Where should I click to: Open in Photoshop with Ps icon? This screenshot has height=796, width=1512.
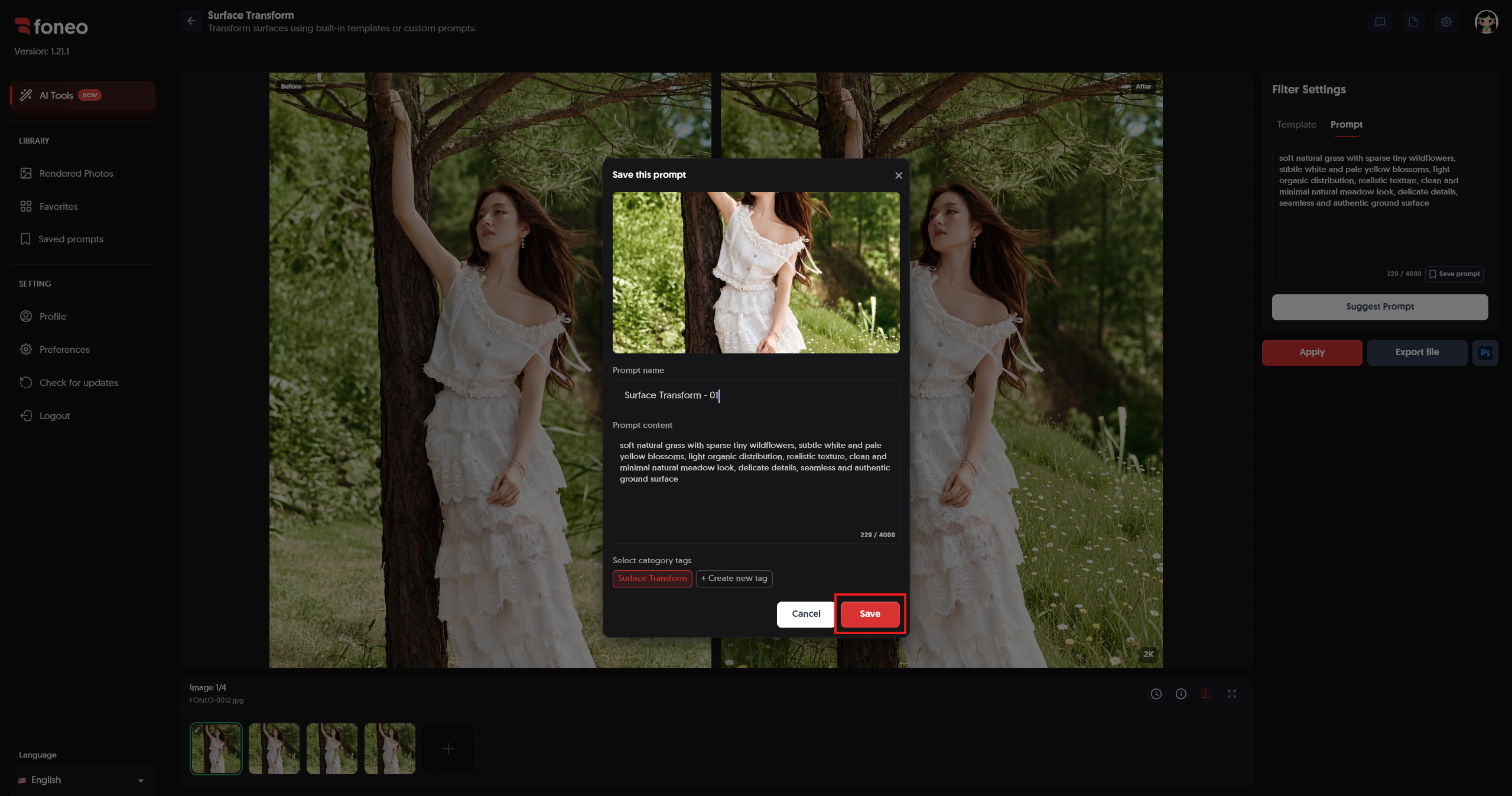pyautogui.click(x=1485, y=353)
